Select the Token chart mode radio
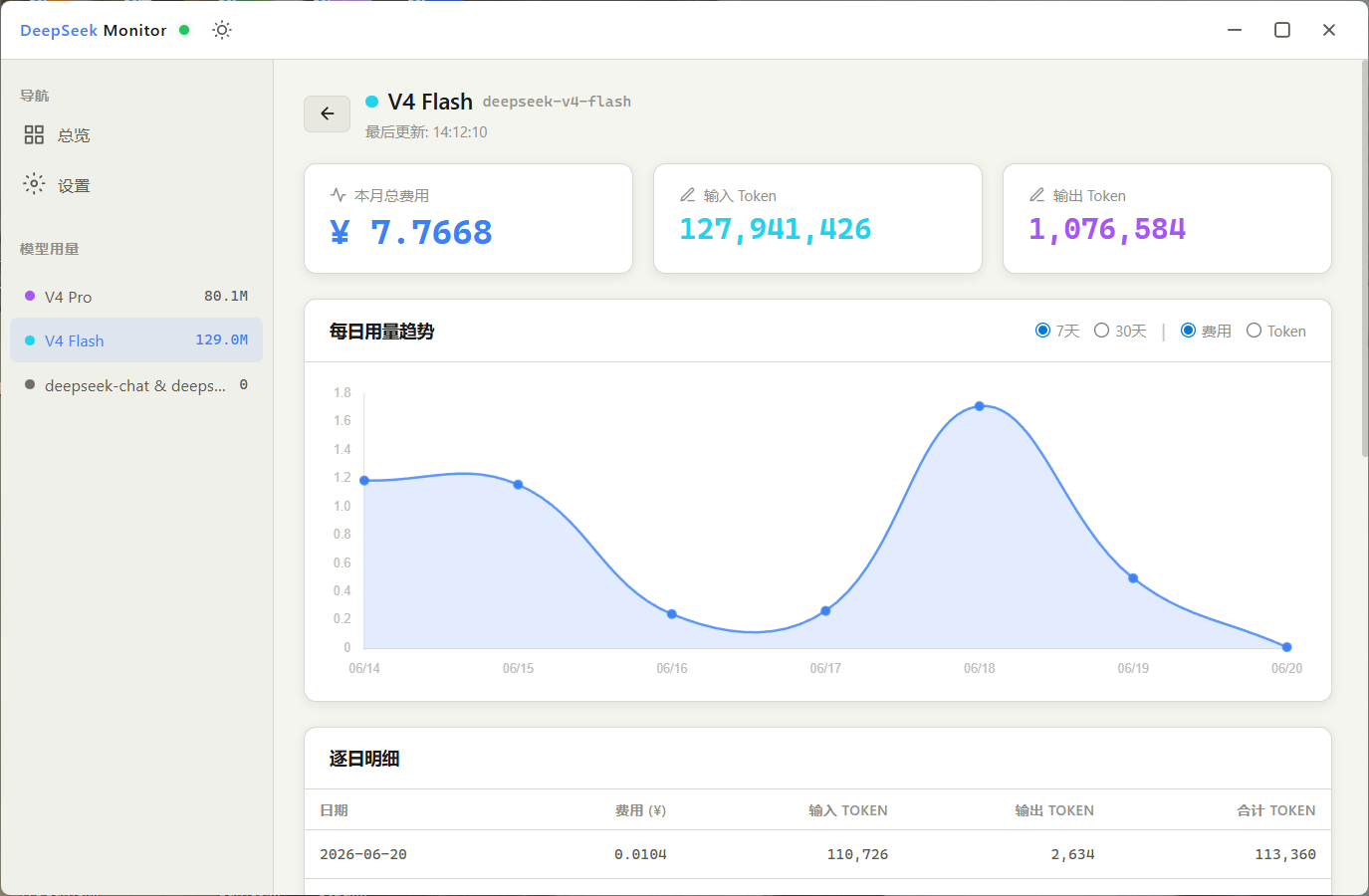This screenshot has height=896, width=1369. pos(1254,331)
